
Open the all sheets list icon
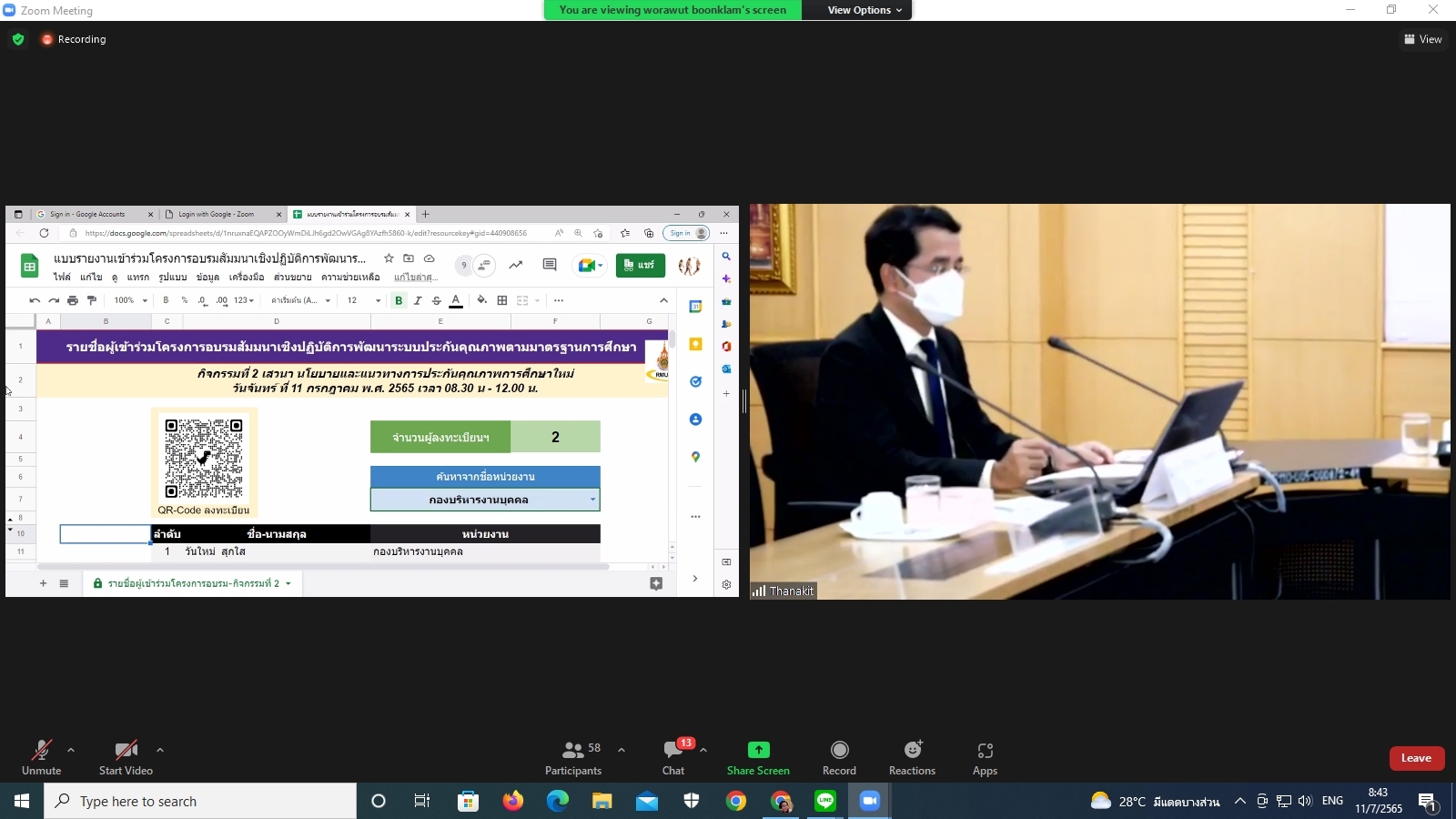pos(64,583)
